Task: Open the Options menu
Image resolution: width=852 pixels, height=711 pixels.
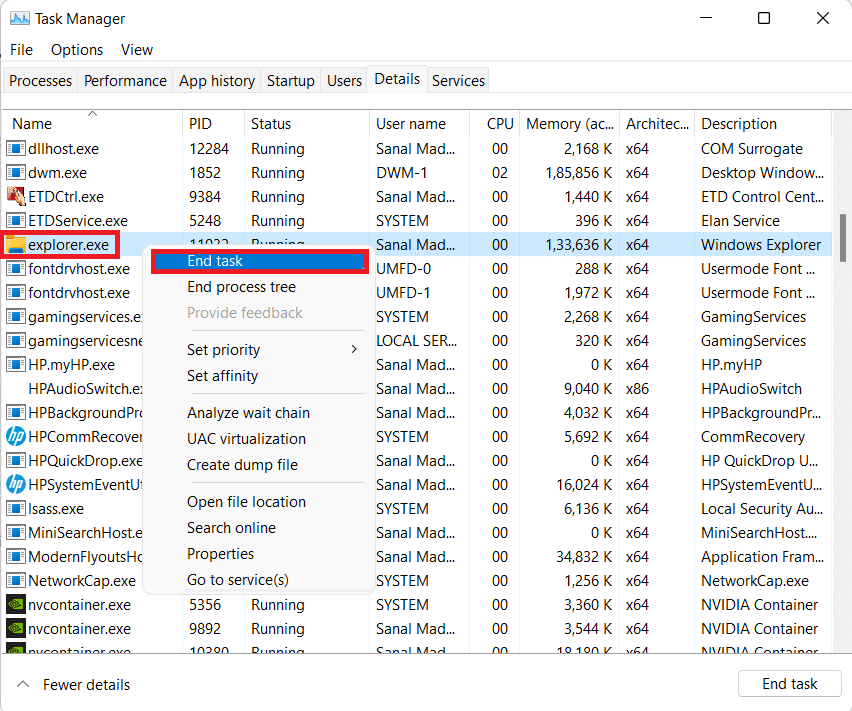Action: point(77,50)
